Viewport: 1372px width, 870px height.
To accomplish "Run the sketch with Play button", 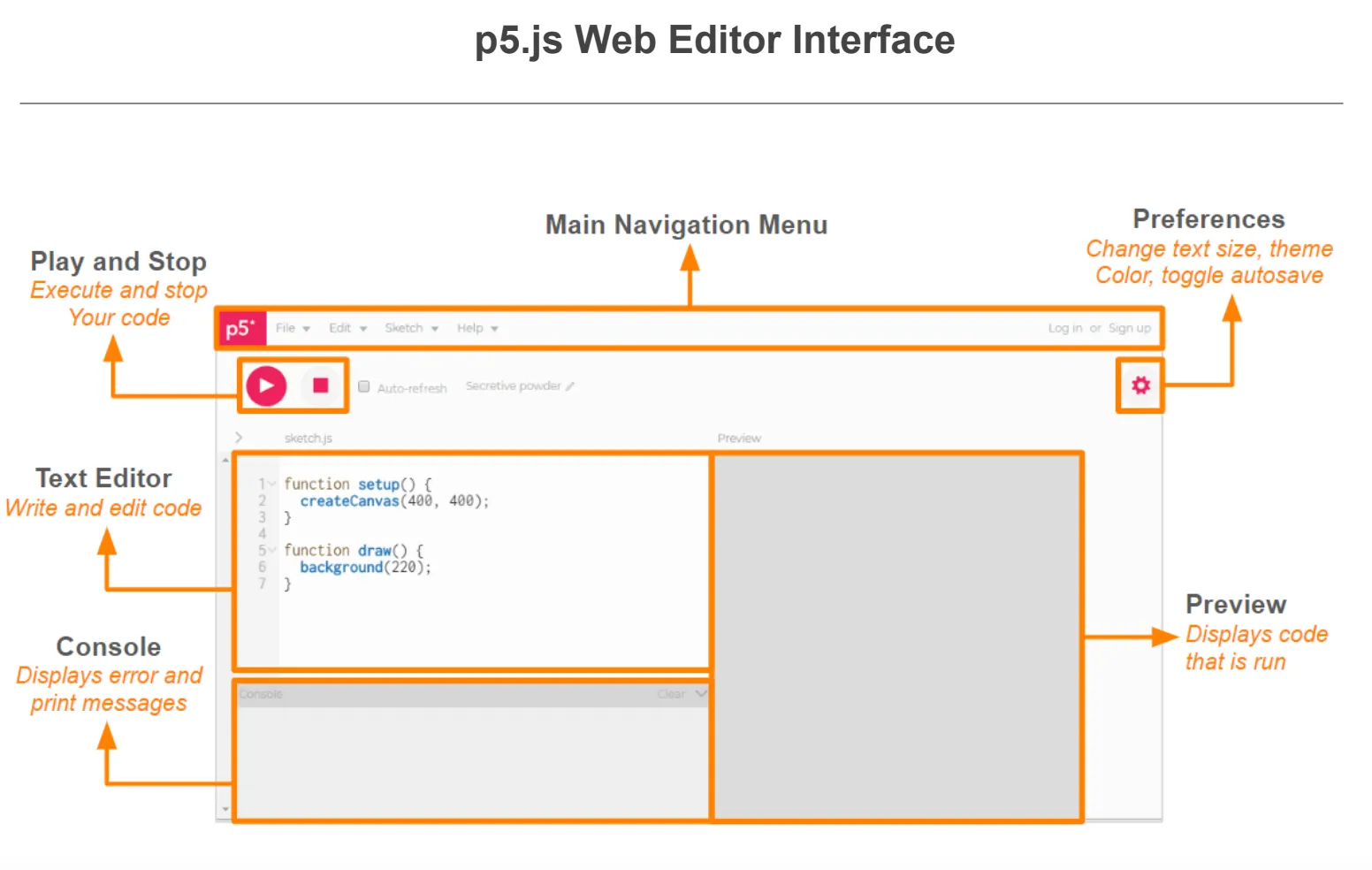I will (x=266, y=385).
